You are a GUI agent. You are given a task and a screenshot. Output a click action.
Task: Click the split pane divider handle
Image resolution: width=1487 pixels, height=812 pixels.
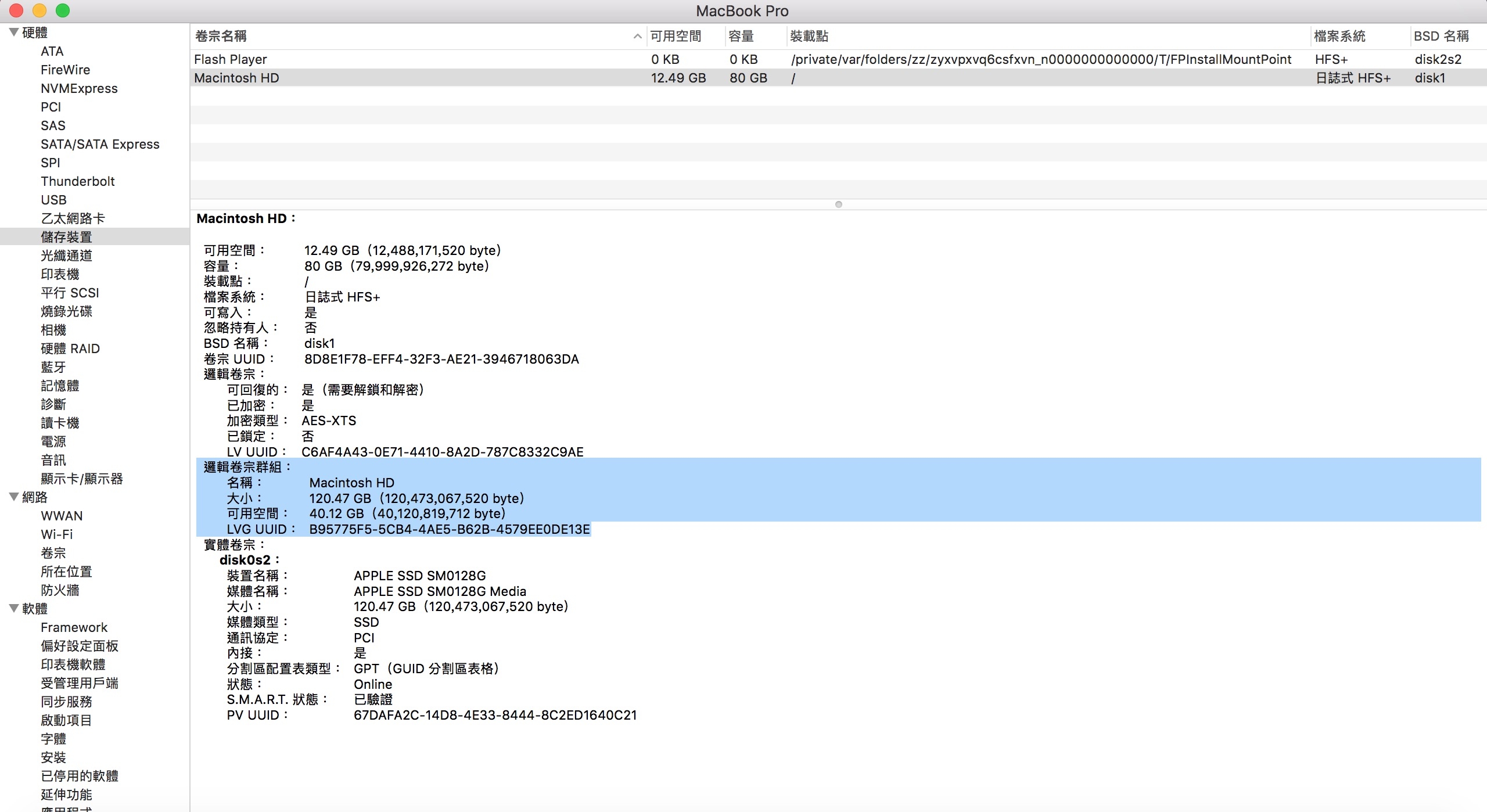pyautogui.click(x=838, y=204)
